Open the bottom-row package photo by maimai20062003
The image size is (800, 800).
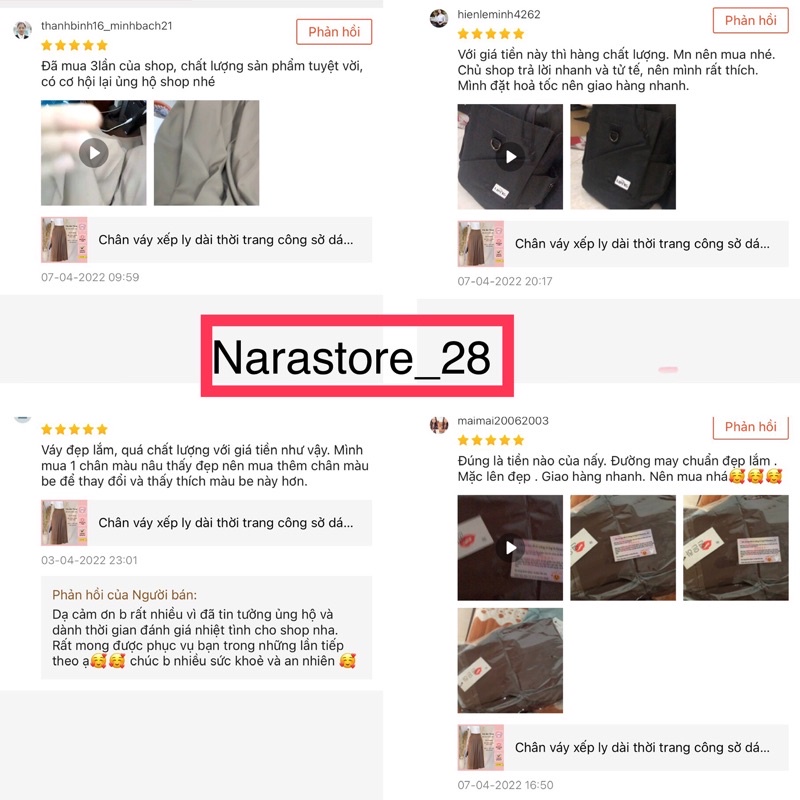coord(510,660)
